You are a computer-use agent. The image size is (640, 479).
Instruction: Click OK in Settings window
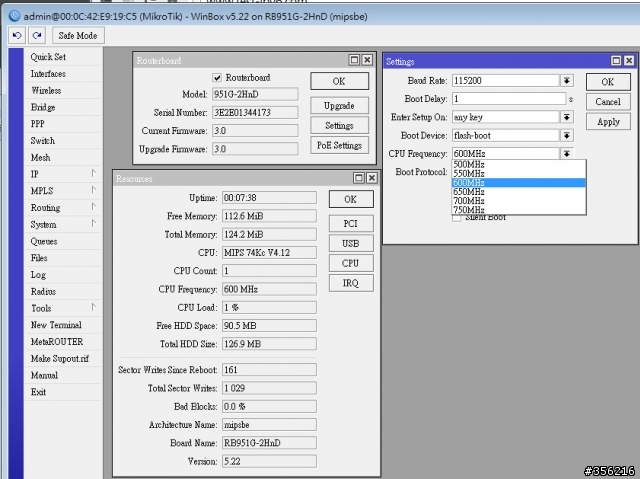[x=608, y=82]
